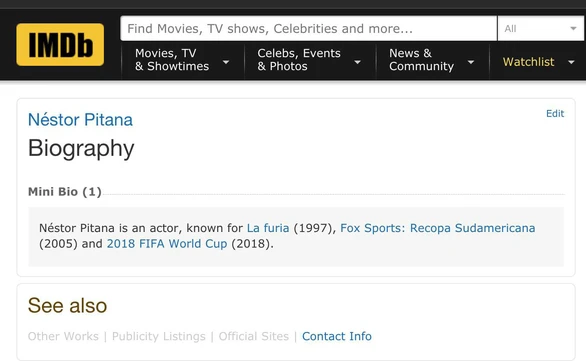The width and height of the screenshot is (586, 361).
Task: Click the arrow next to Celebs, Events & Photos
Action: pyautogui.click(x=357, y=62)
